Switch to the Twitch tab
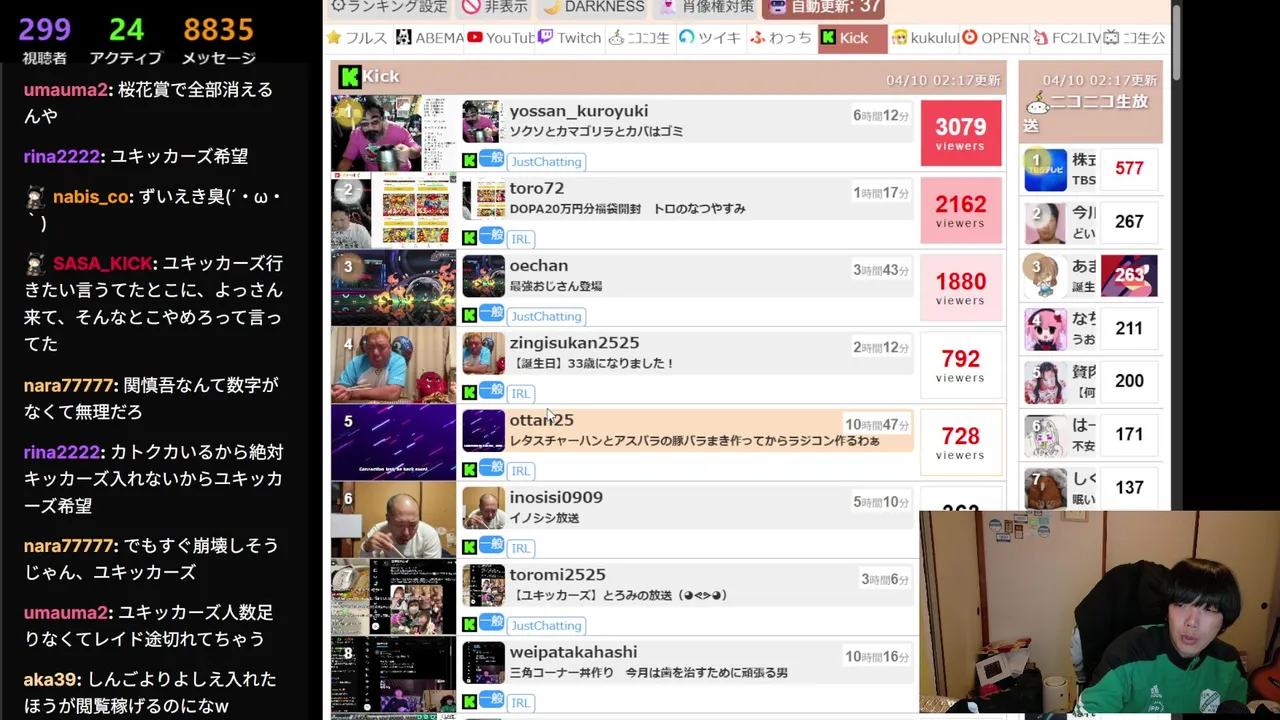 click(x=569, y=38)
